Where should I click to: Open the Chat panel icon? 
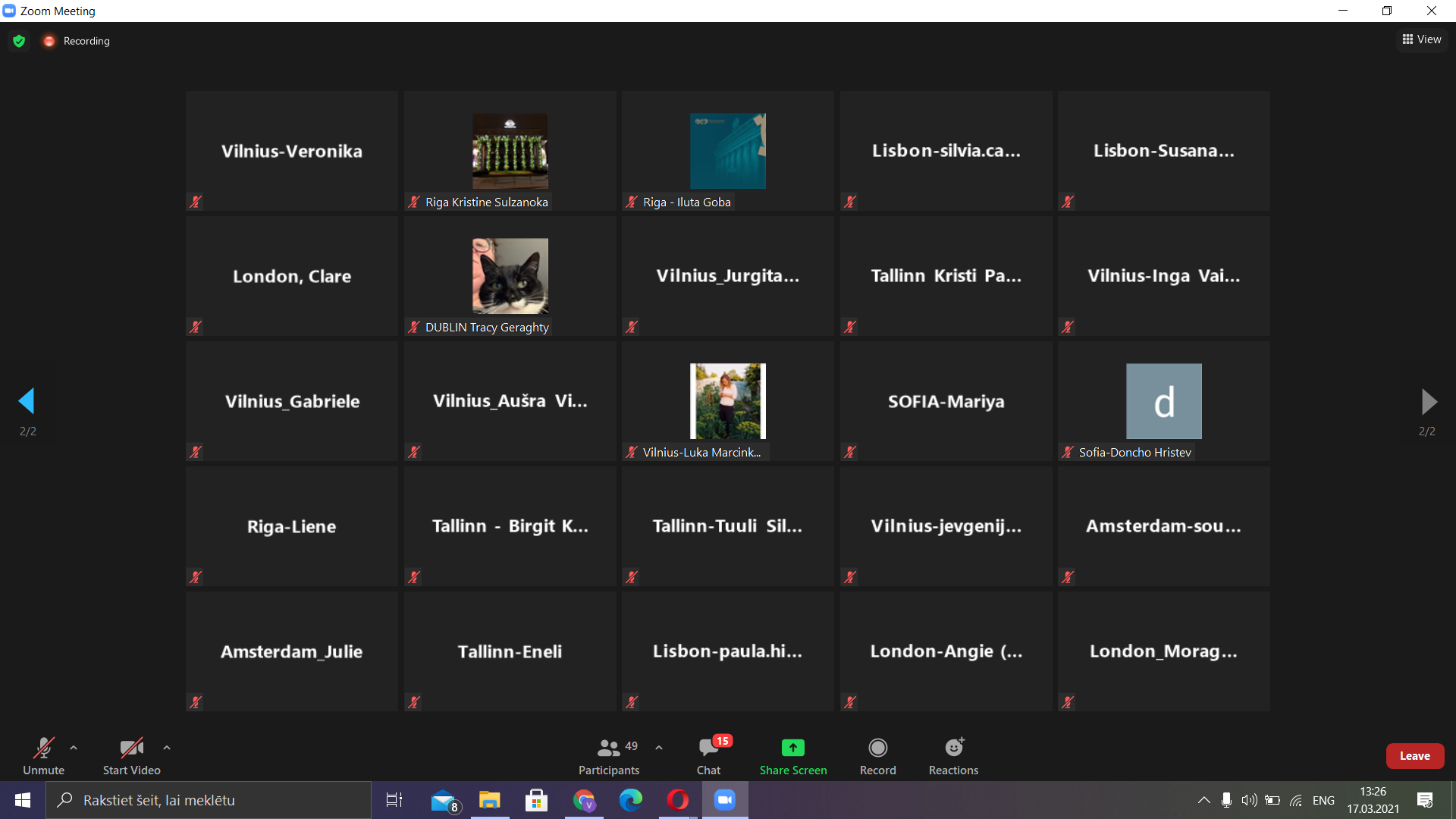[708, 748]
